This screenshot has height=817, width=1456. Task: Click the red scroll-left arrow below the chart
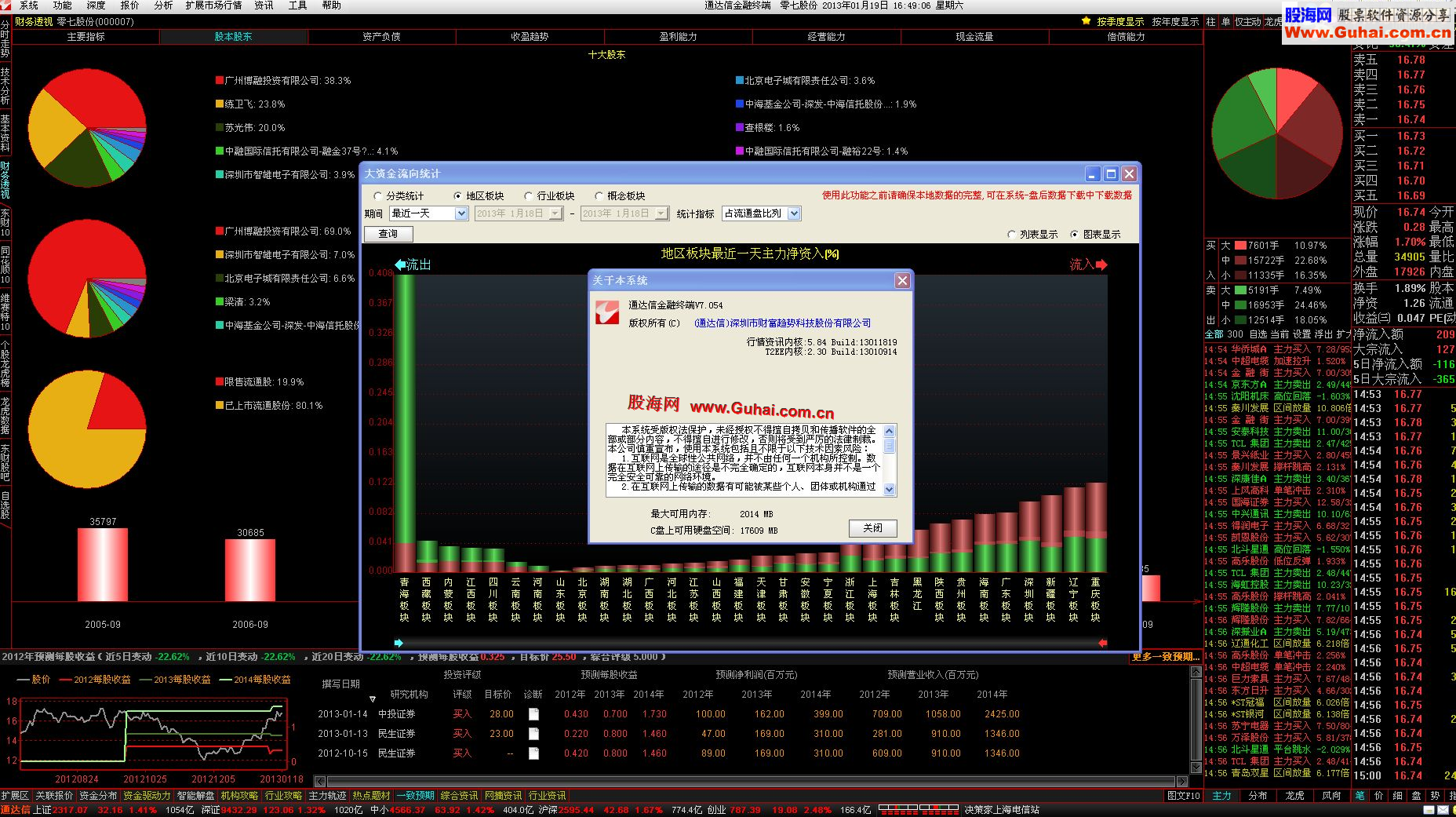click(x=1102, y=643)
